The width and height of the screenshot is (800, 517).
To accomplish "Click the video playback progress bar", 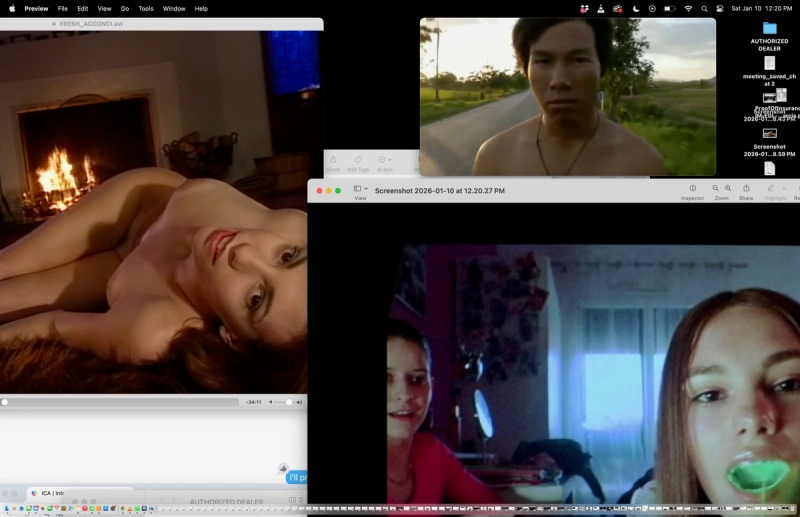I will (x=119, y=402).
